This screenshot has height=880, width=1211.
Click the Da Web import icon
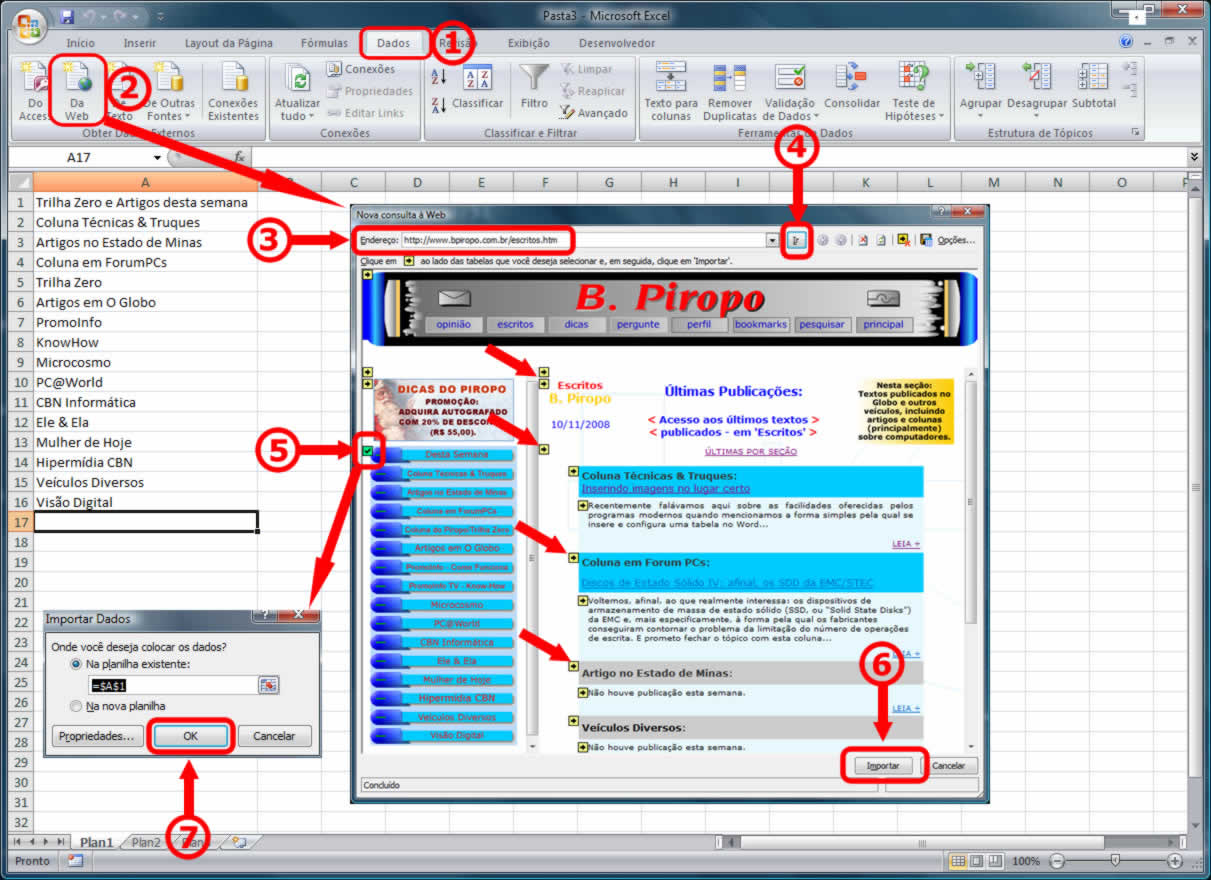tap(77, 79)
